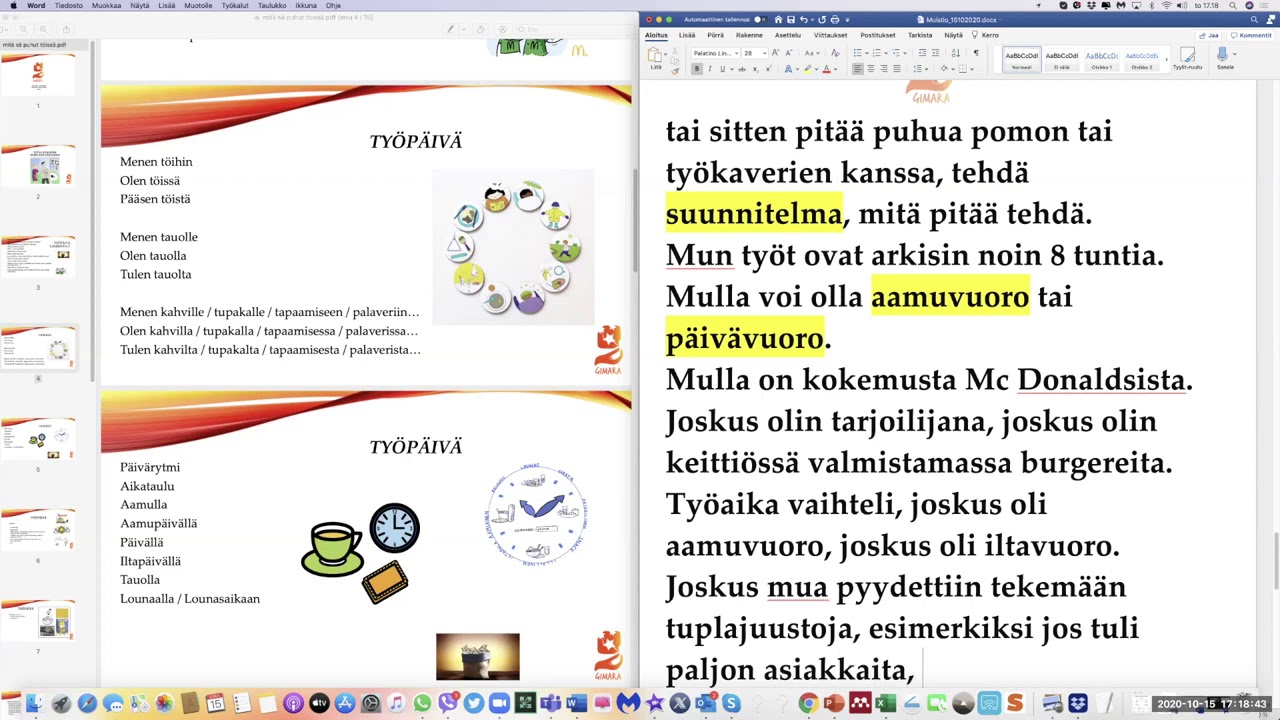Apply the red font color
This screenshot has width=1280, height=720.
coord(826,69)
